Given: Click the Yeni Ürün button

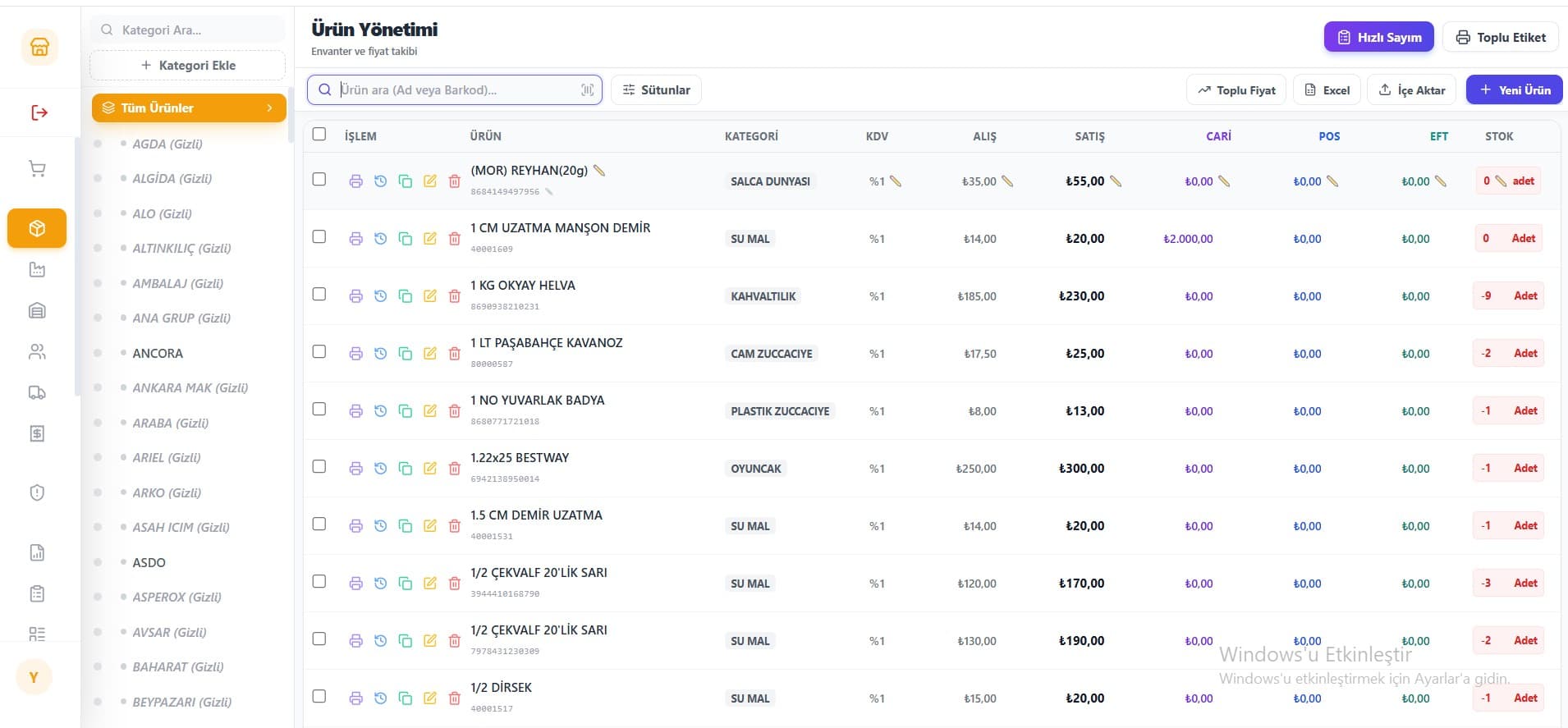Looking at the screenshot, I should [1514, 90].
